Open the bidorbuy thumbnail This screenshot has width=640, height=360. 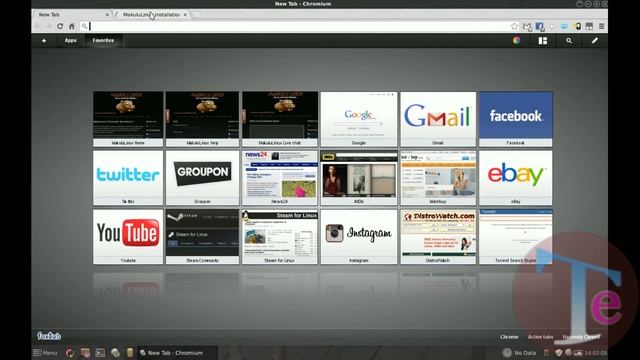tap(438, 178)
